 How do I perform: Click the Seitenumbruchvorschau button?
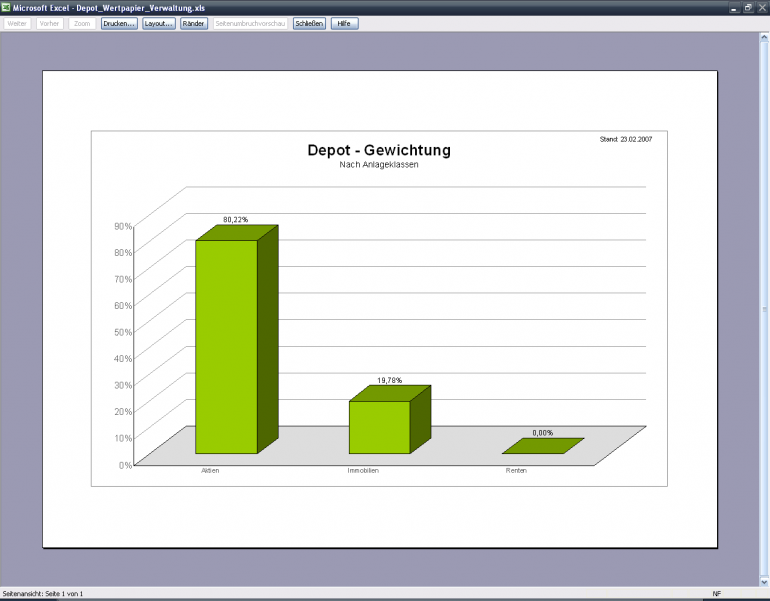coord(250,24)
